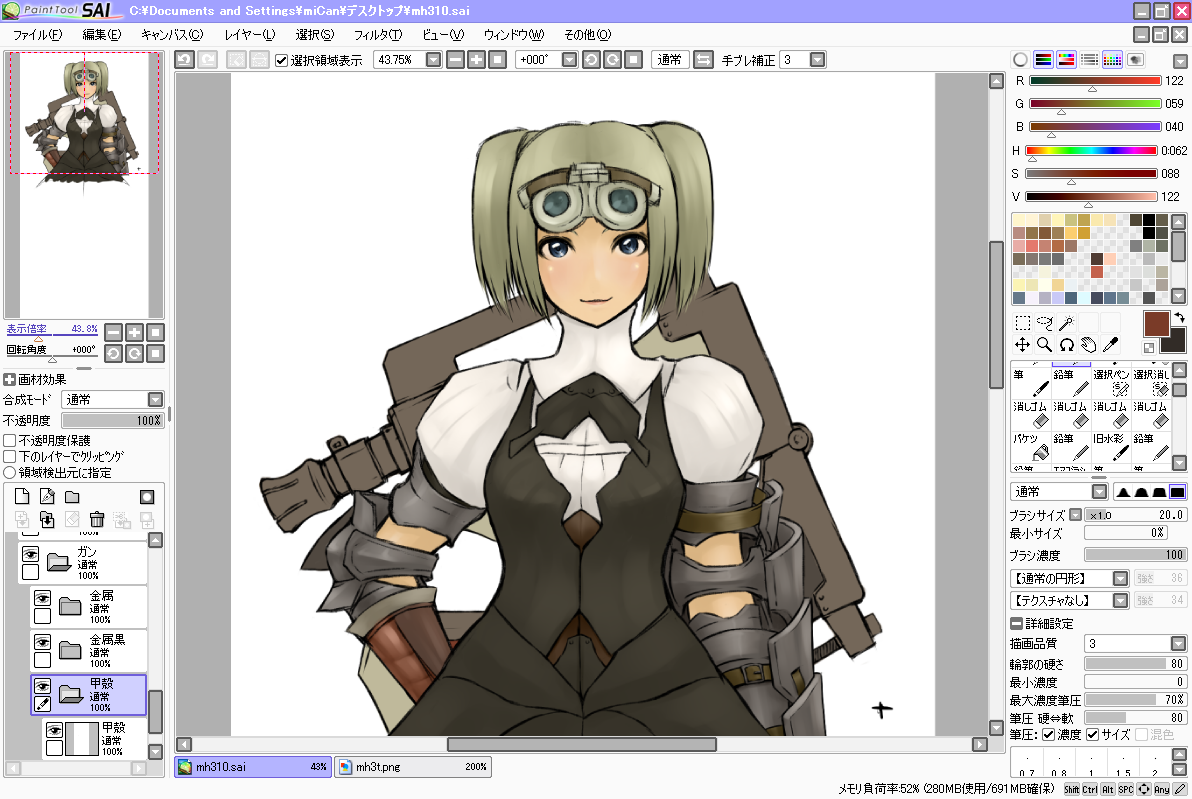The height and width of the screenshot is (799, 1192).
Task: Enable 下のレイヤーでクリッピング clipping checkbox
Action: click(x=10, y=456)
